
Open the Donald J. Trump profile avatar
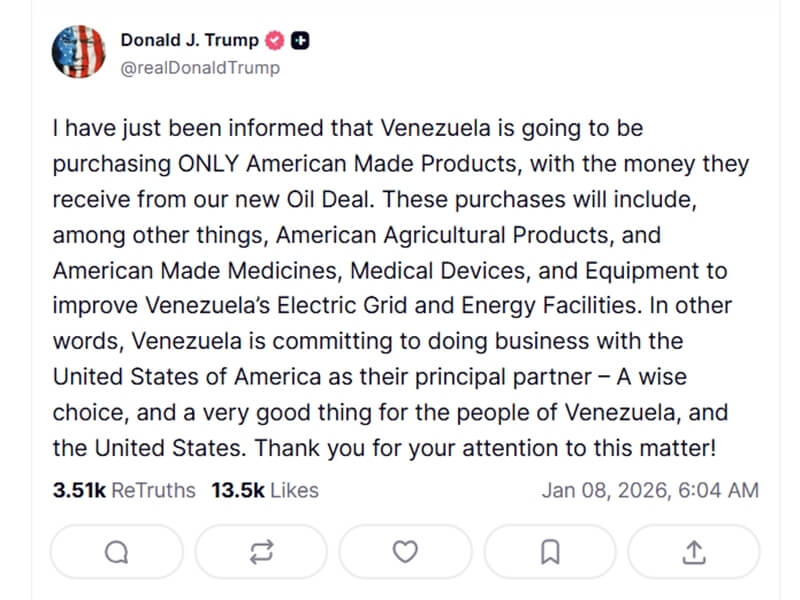77,53
